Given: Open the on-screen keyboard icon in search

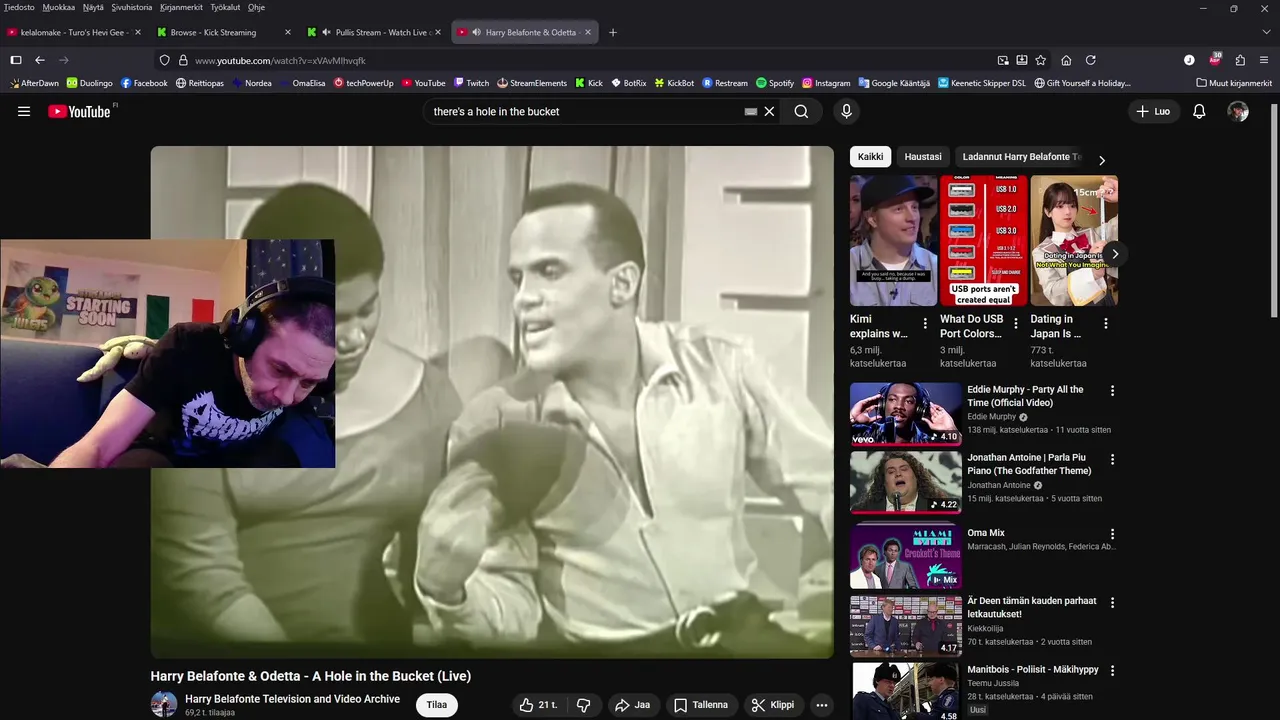Looking at the screenshot, I should pyautogui.click(x=751, y=112).
